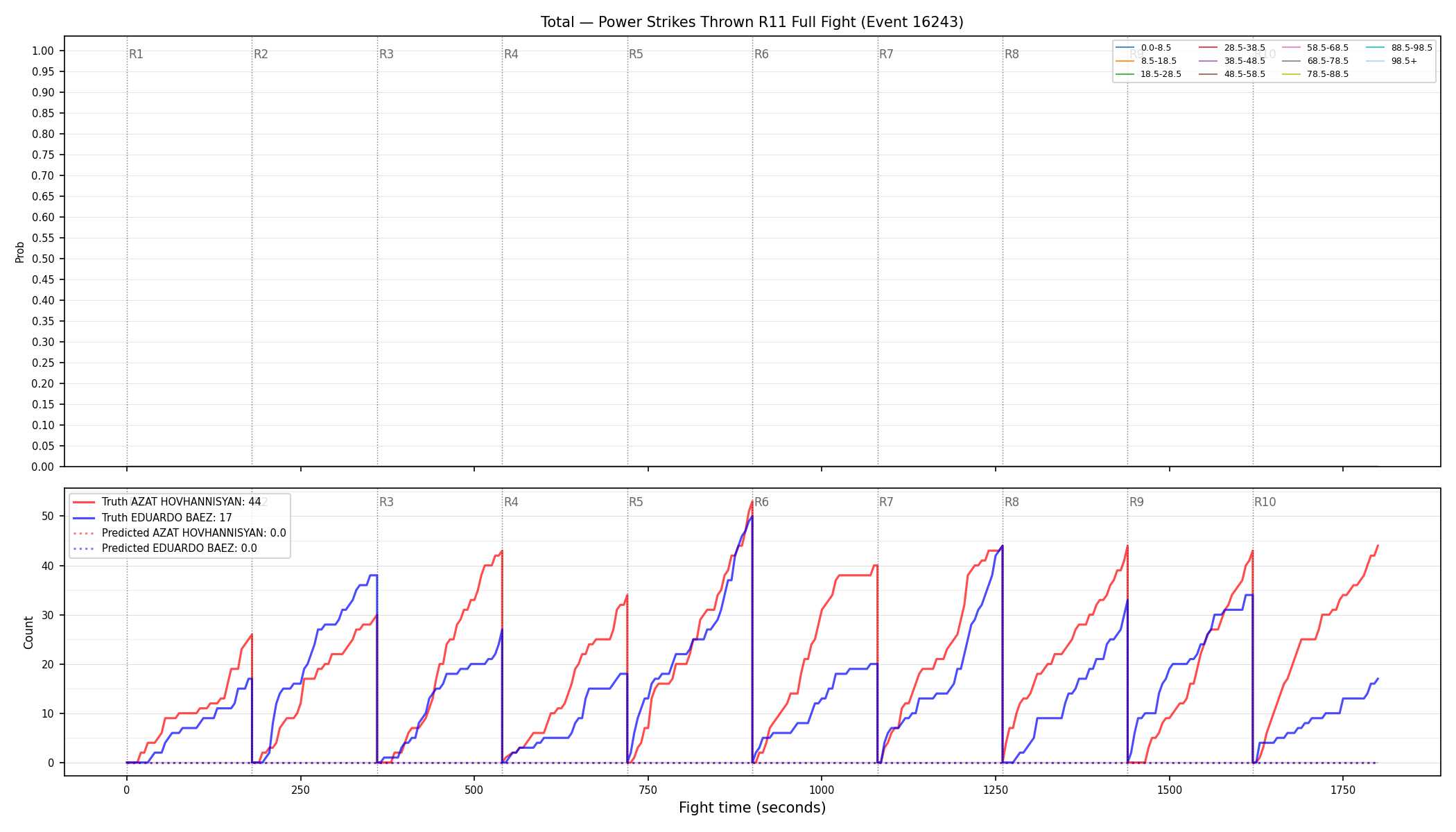
Task: Click the '30' tick on the Count axis
Action: click(x=47, y=615)
